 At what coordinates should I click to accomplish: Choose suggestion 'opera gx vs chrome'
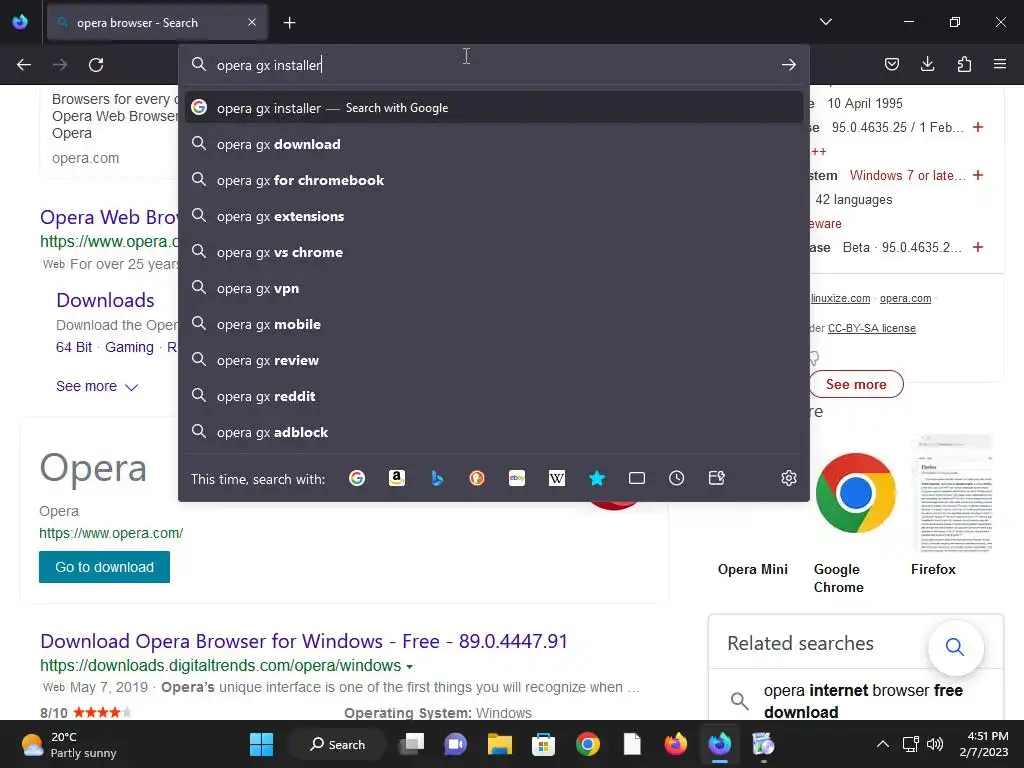pos(494,252)
